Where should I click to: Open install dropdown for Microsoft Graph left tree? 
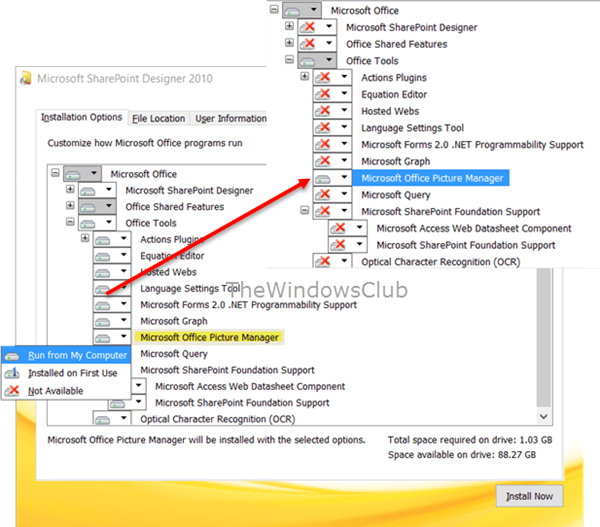(124, 320)
